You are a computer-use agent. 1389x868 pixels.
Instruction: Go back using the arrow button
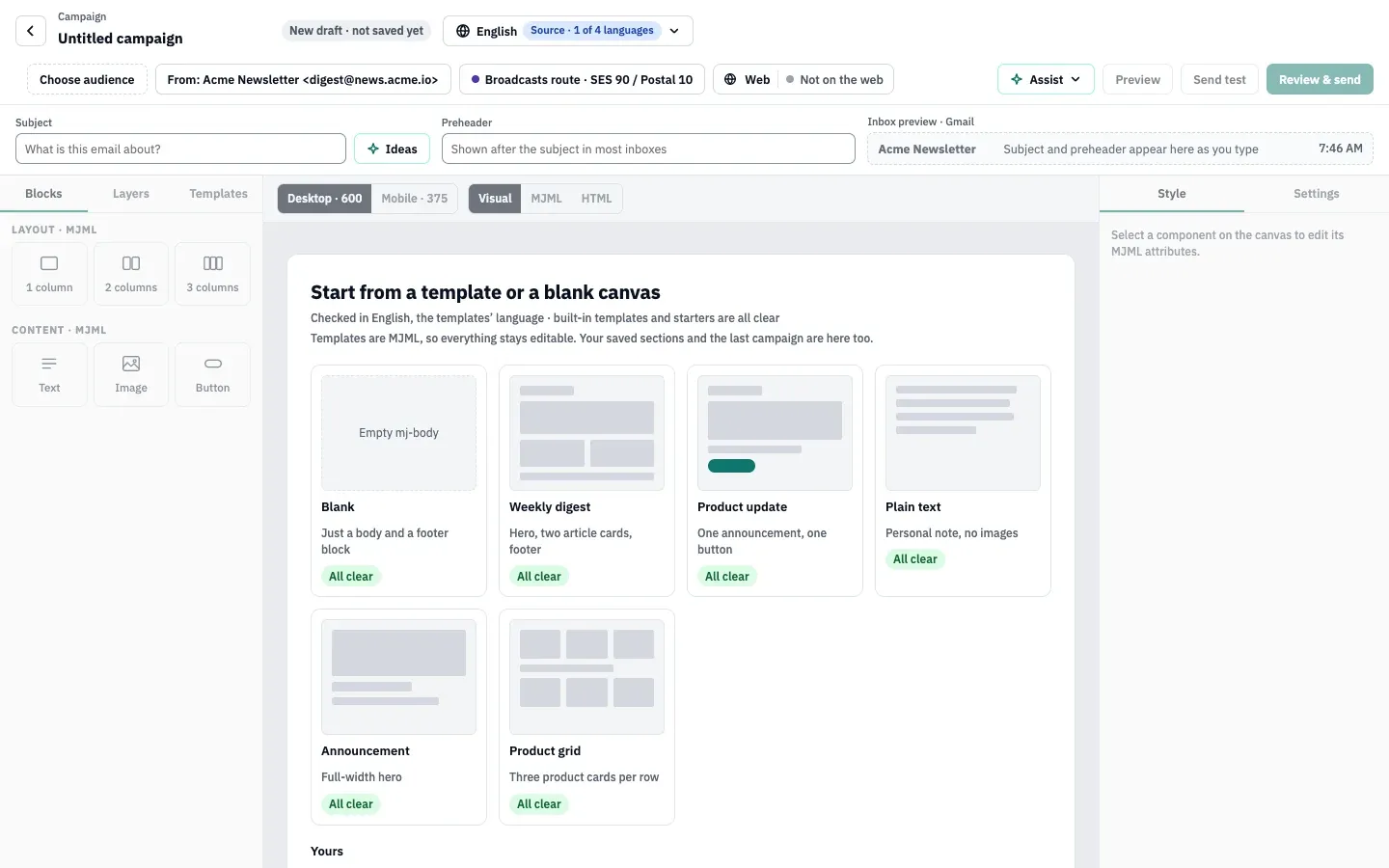pos(31,31)
